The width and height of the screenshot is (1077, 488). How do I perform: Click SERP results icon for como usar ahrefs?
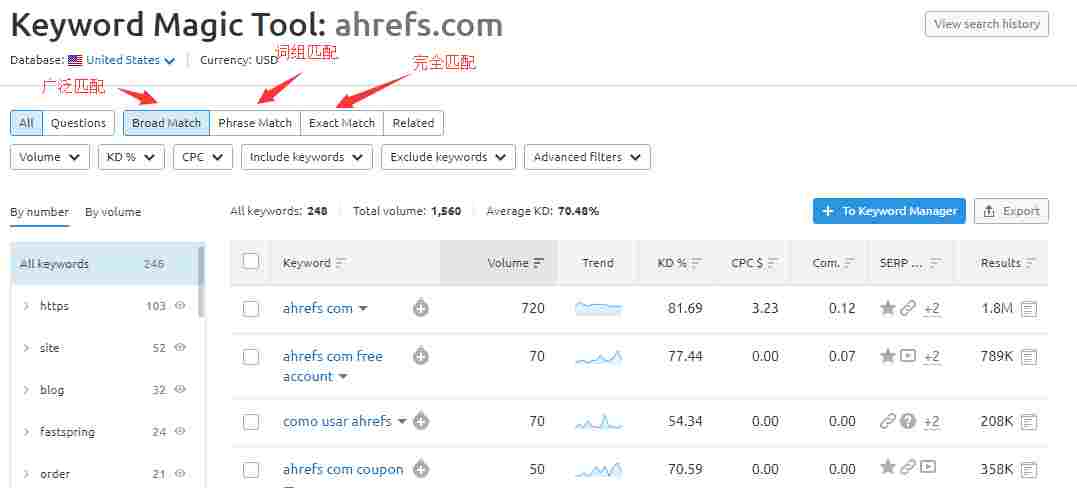pos(1029,421)
